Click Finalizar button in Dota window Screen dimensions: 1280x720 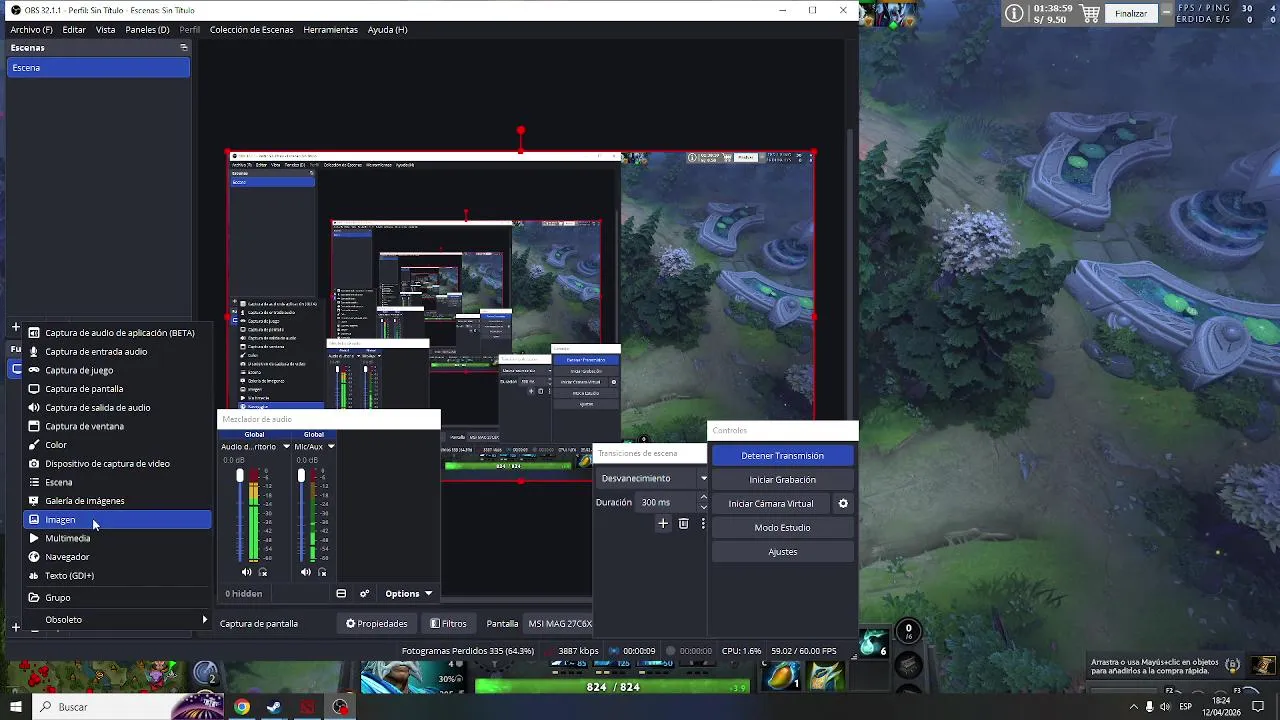click(1131, 14)
